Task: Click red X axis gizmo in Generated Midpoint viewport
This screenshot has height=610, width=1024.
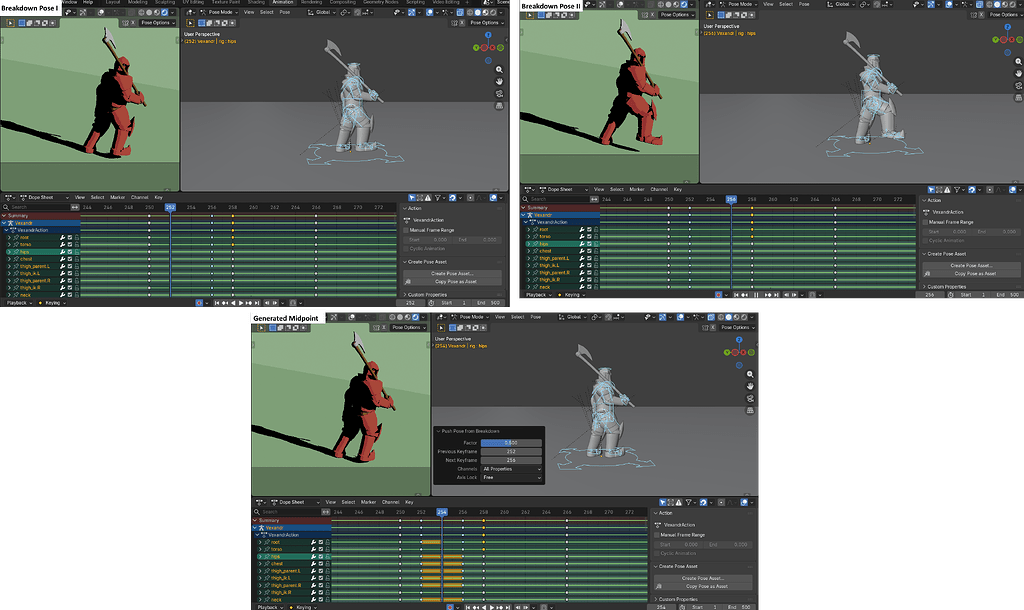Action: (x=743, y=353)
